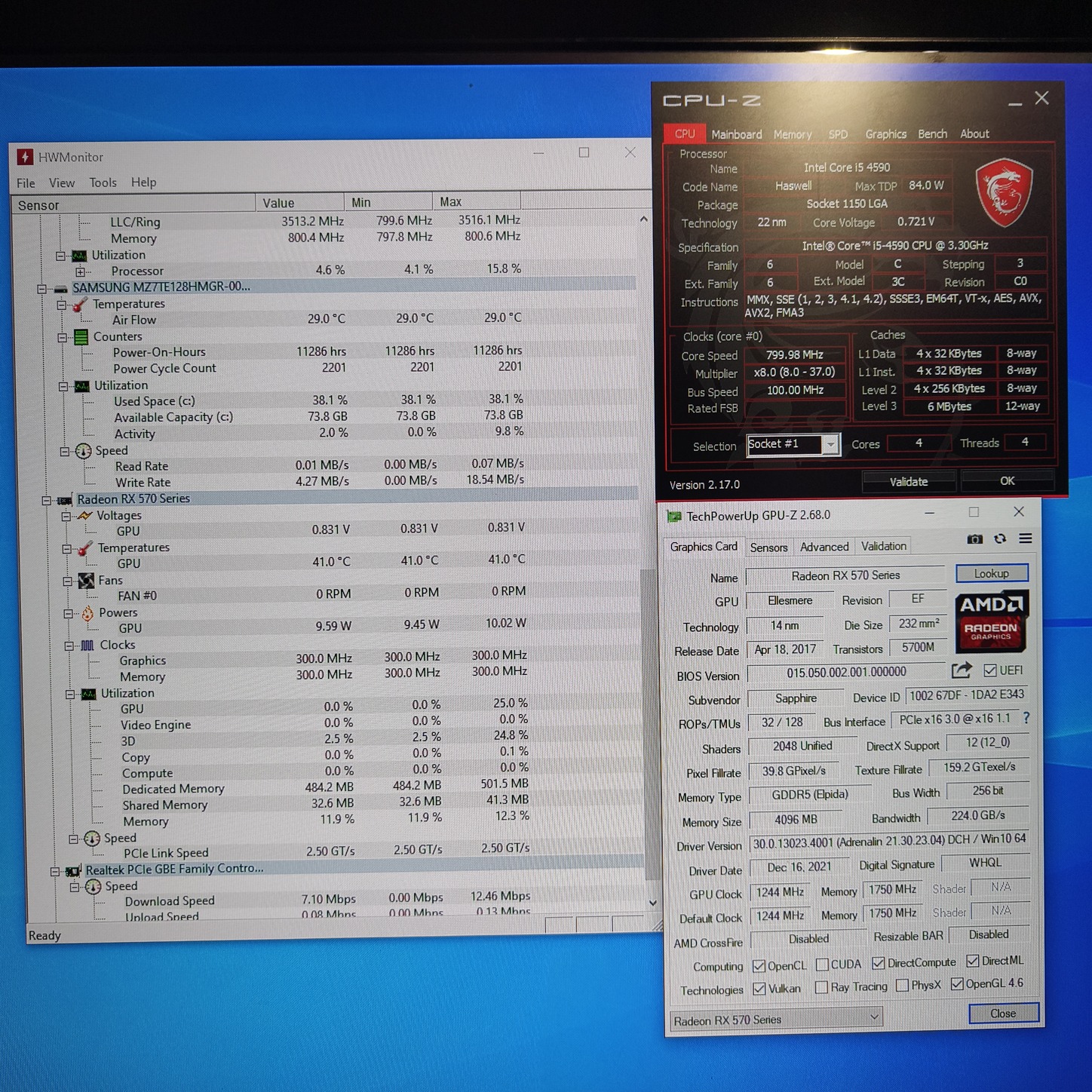Collapse the SAMSUNG MZ7TE128HMGR tree node
This screenshot has height=1092, width=1092.
tap(42, 289)
